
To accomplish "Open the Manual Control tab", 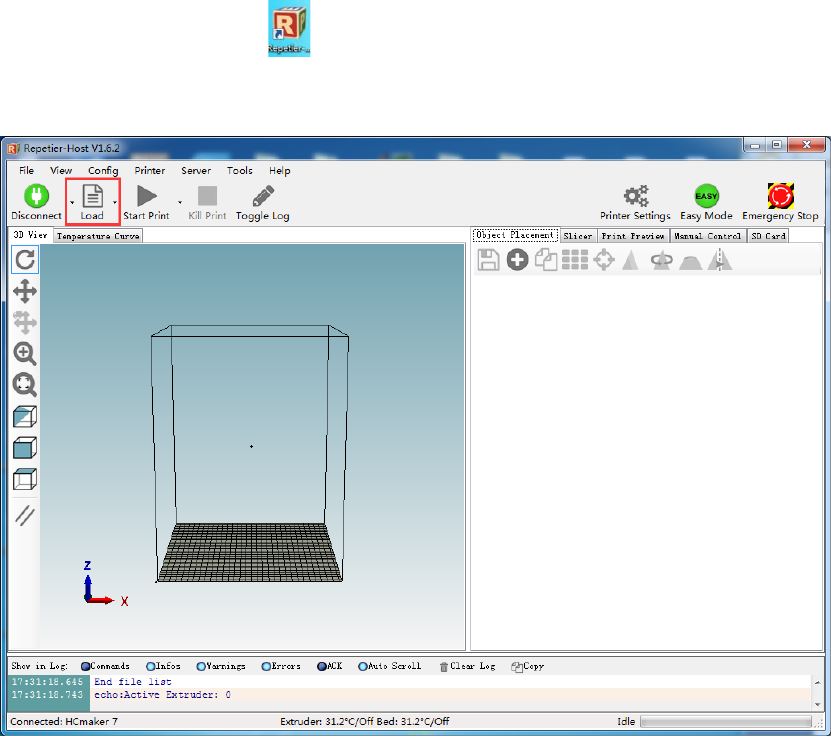I will tap(708, 236).
